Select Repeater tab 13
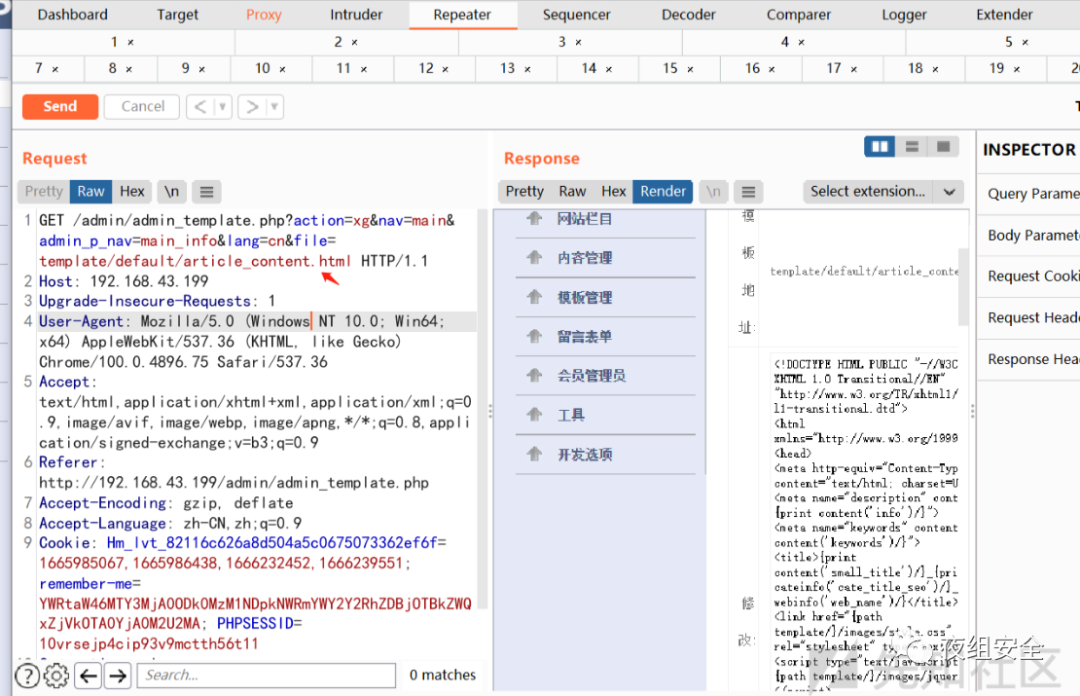 point(508,68)
